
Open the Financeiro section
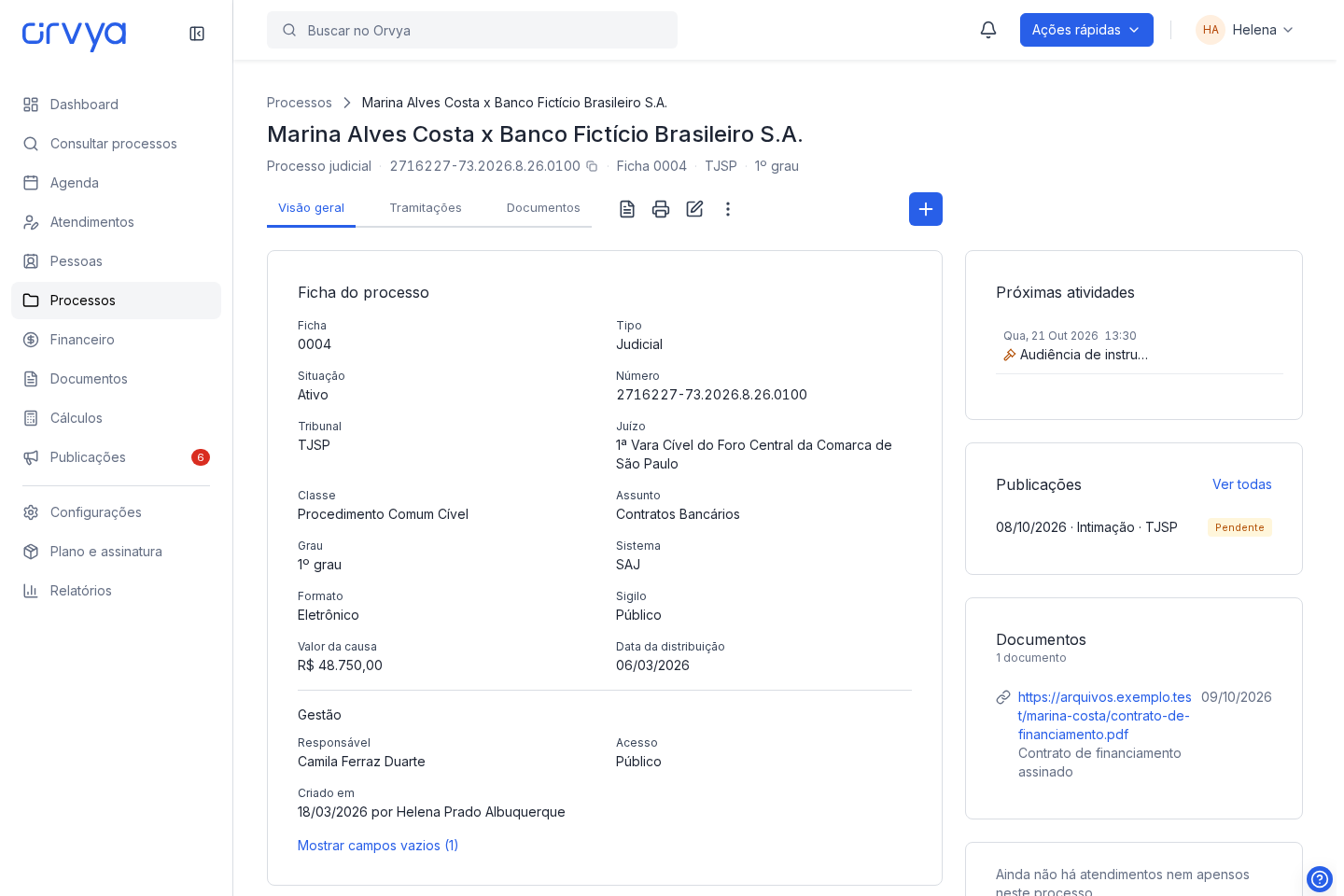(x=116, y=340)
